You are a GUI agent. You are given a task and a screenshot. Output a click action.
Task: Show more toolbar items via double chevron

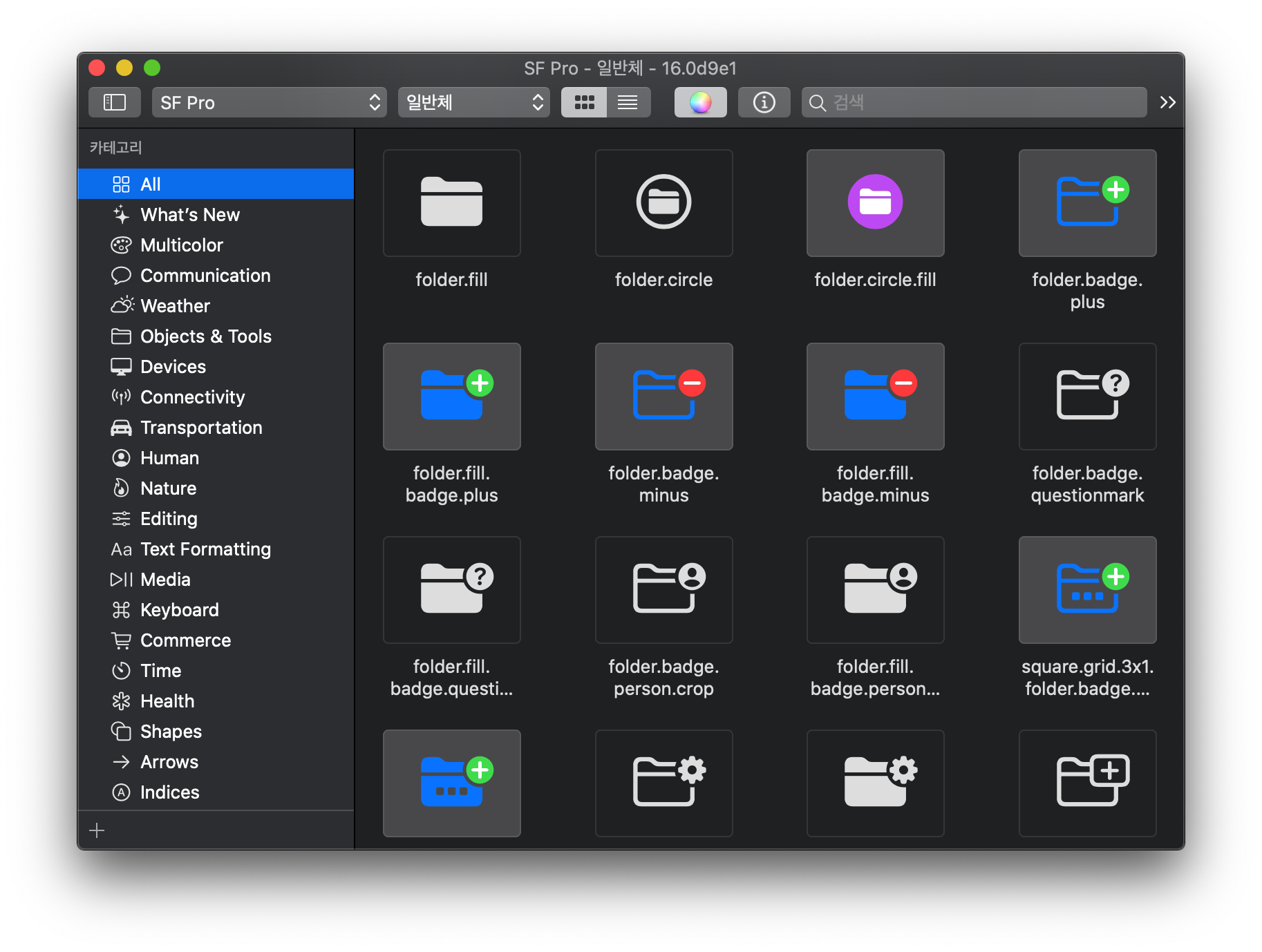pyautogui.click(x=1167, y=102)
